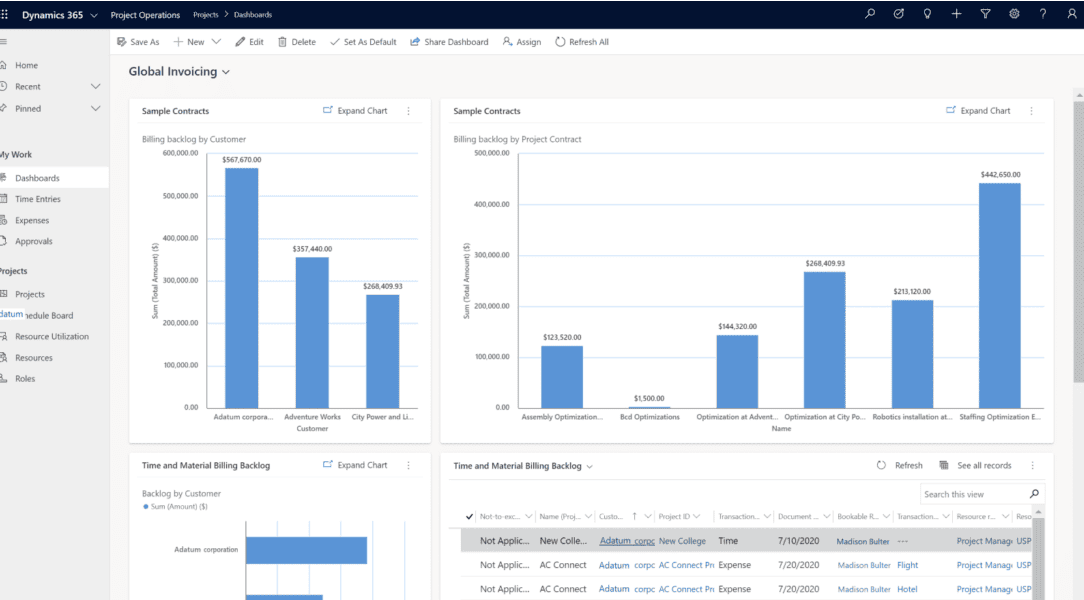Open the New College project ID link
The image size is (1084, 600).
pyautogui.click(x=682, y=541)
